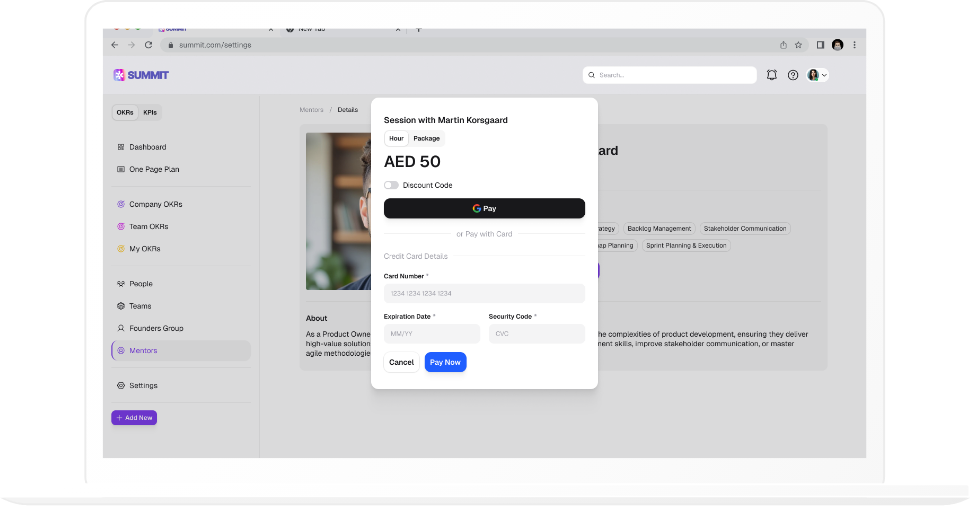This screenshot has height=506, width=971.
Task: Click the About heading
Action: coord(316,318)
